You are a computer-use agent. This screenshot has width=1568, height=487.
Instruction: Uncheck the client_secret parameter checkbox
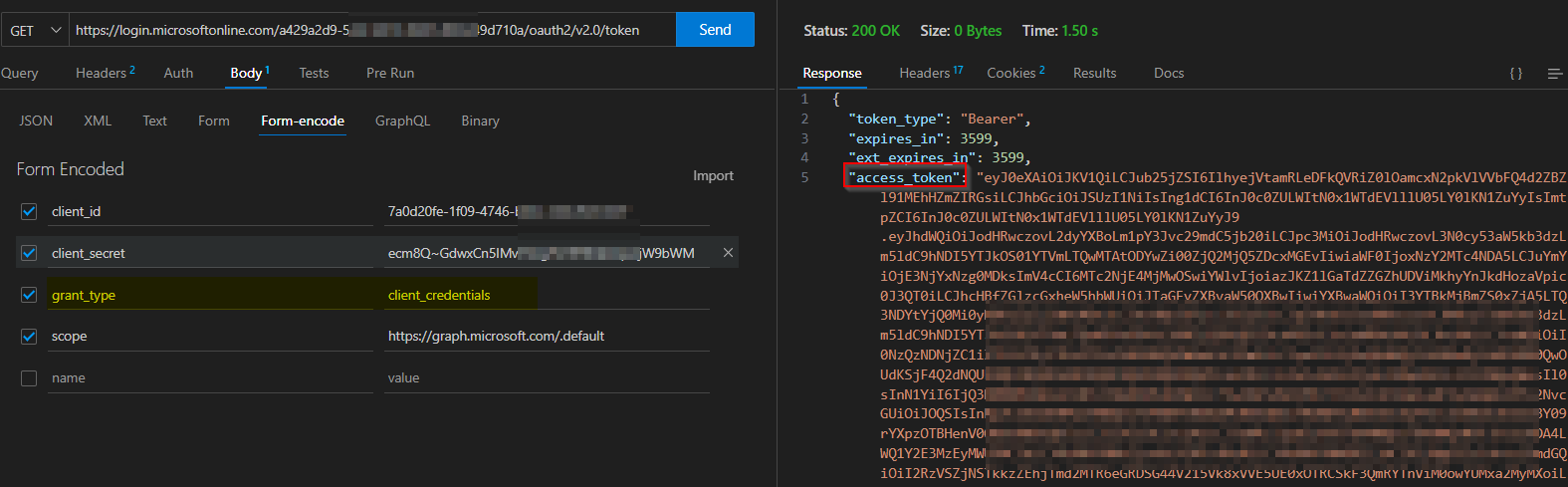29,253
